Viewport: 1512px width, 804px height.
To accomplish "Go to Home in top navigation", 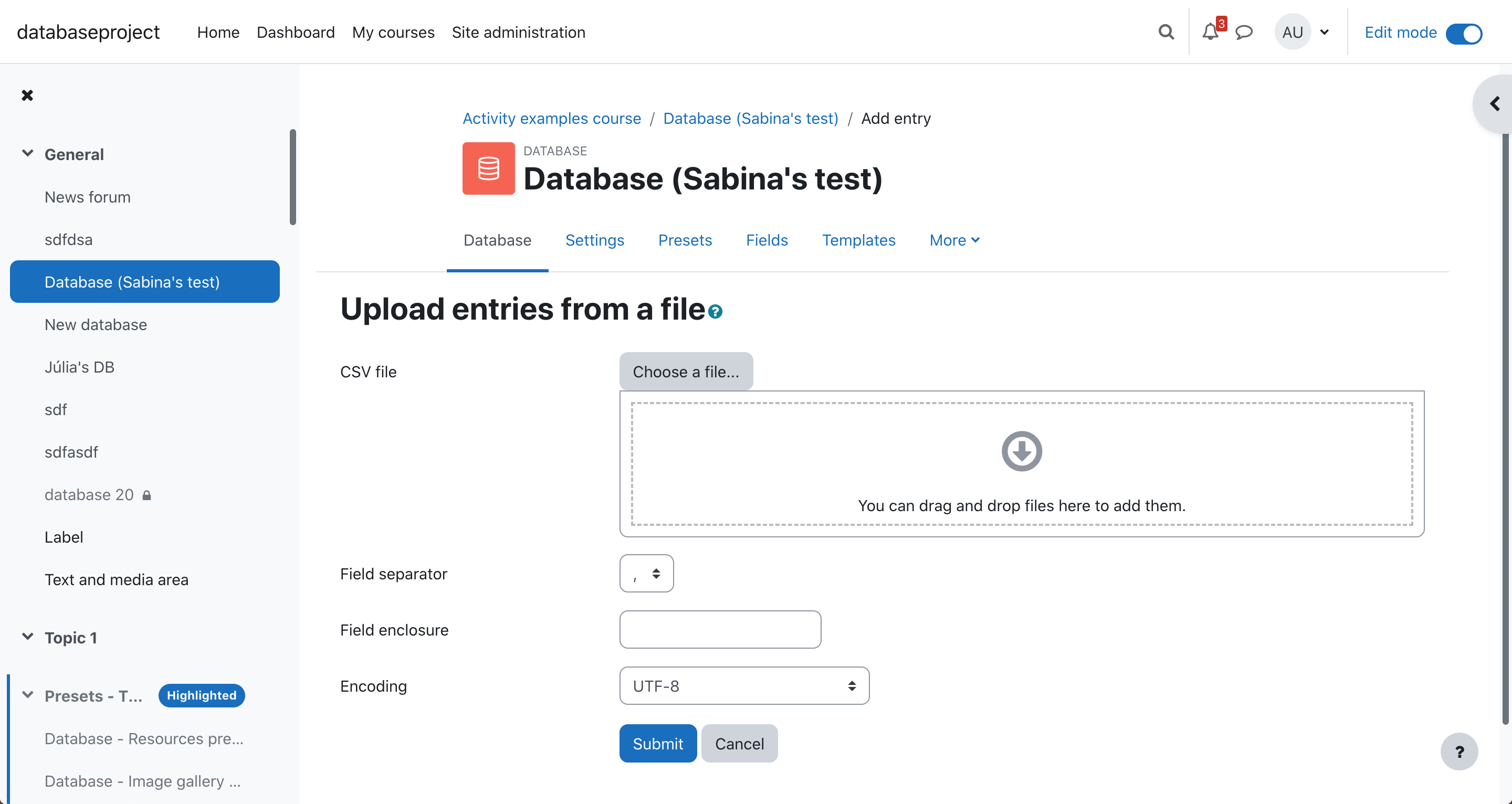I will coord(218,33).
